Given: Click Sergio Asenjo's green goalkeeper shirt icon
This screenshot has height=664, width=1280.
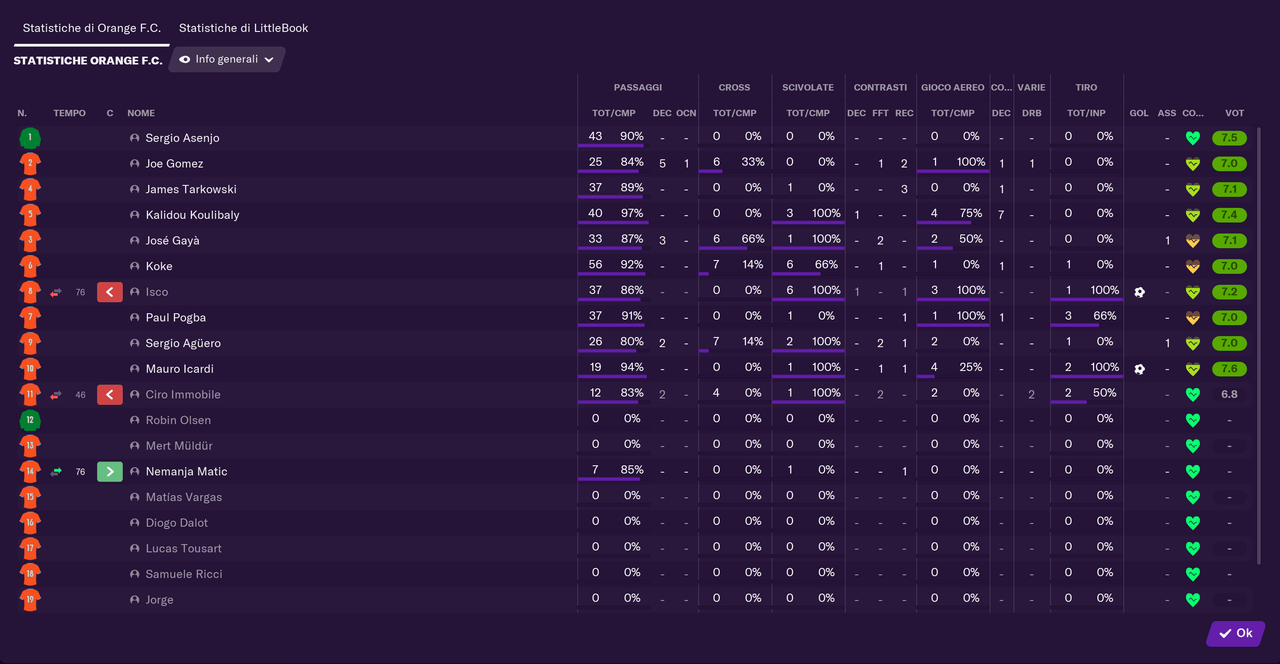Looking at the screenshot, I should (30, 138).
